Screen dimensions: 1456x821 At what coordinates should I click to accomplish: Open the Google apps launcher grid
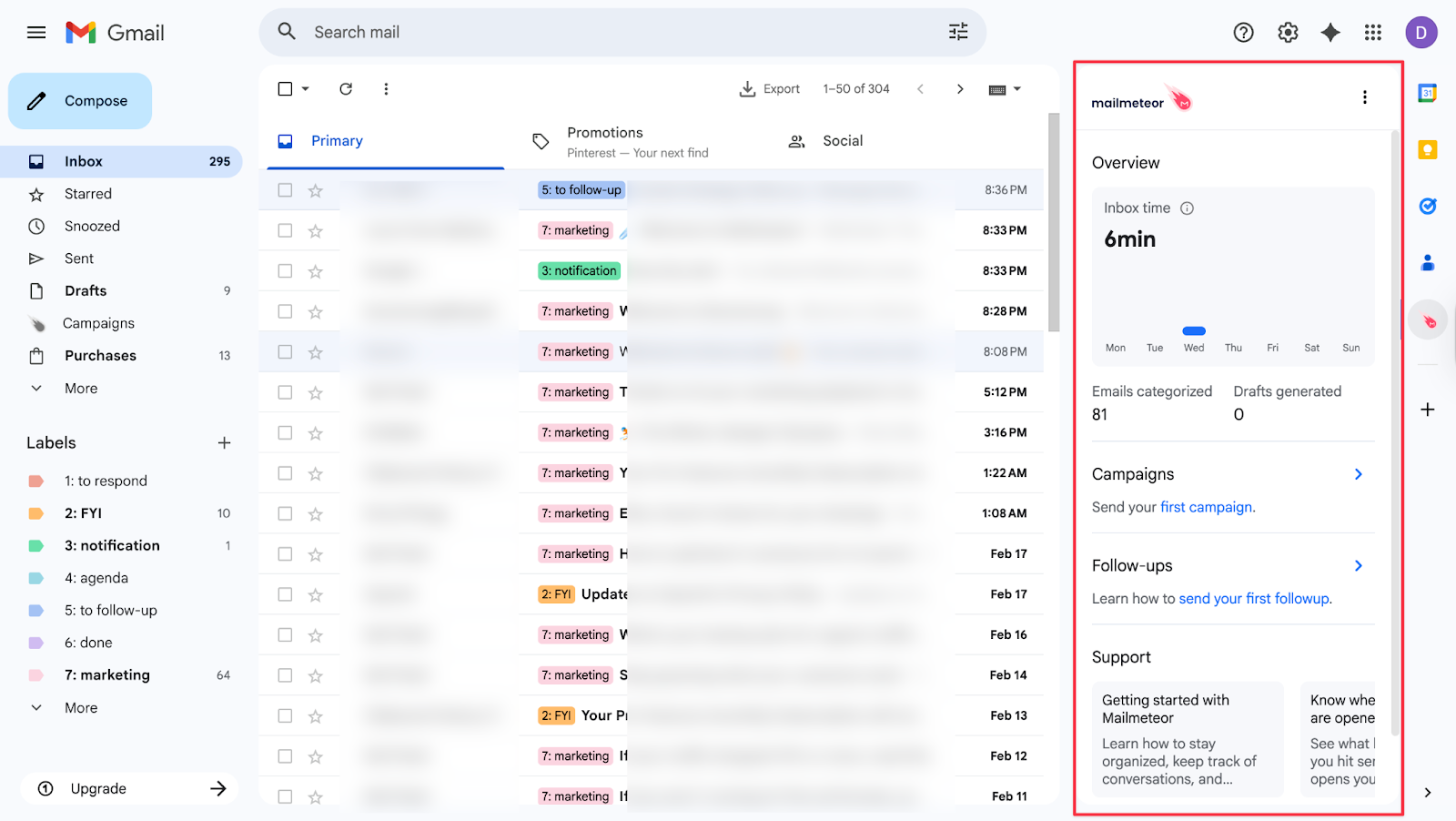click(1373, 32)
